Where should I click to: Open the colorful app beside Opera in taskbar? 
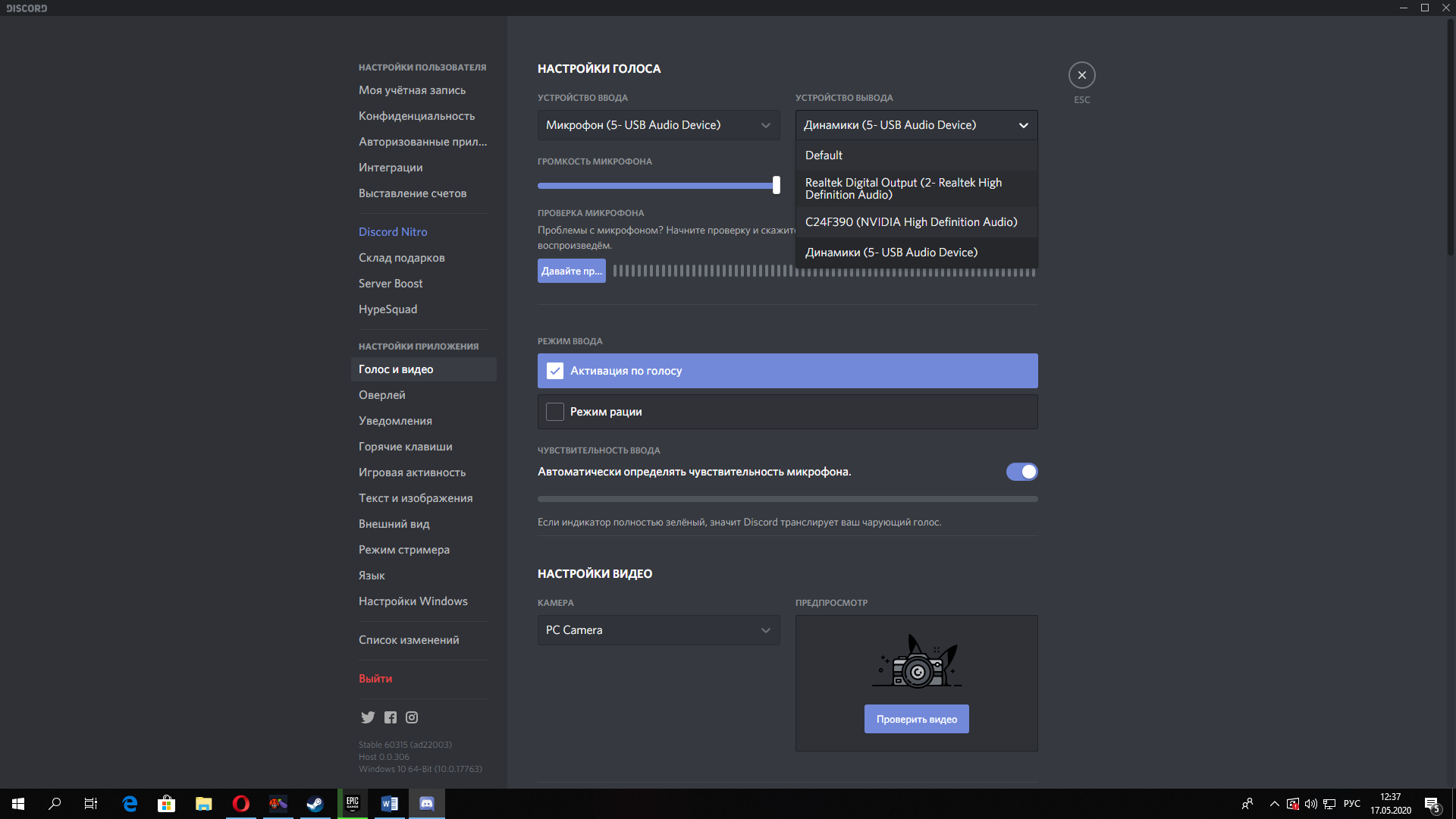[278, 804]
